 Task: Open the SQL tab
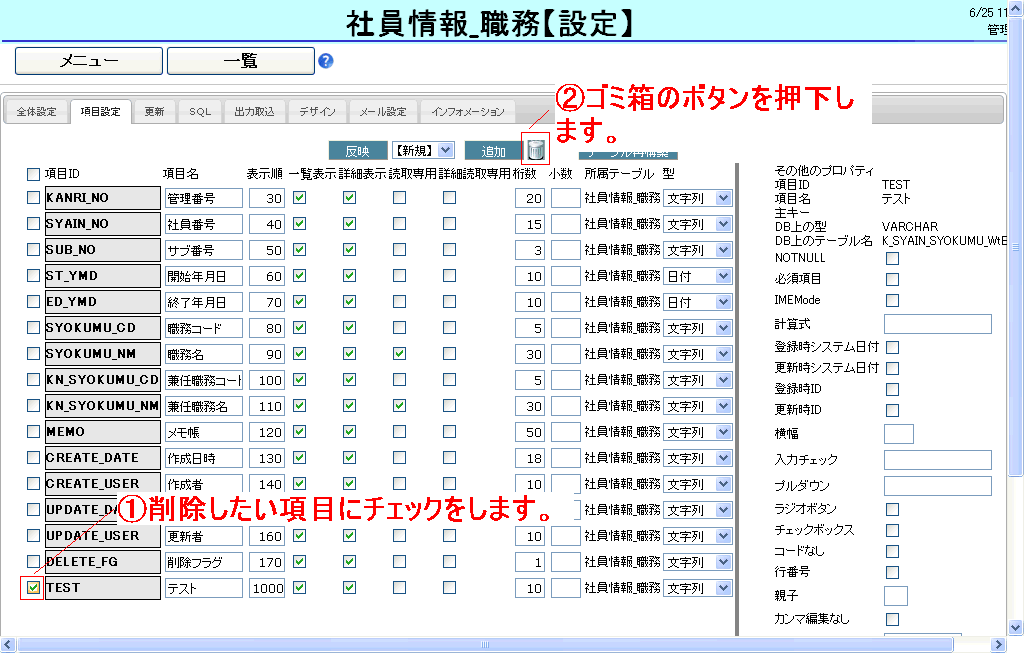pos(200,112)
